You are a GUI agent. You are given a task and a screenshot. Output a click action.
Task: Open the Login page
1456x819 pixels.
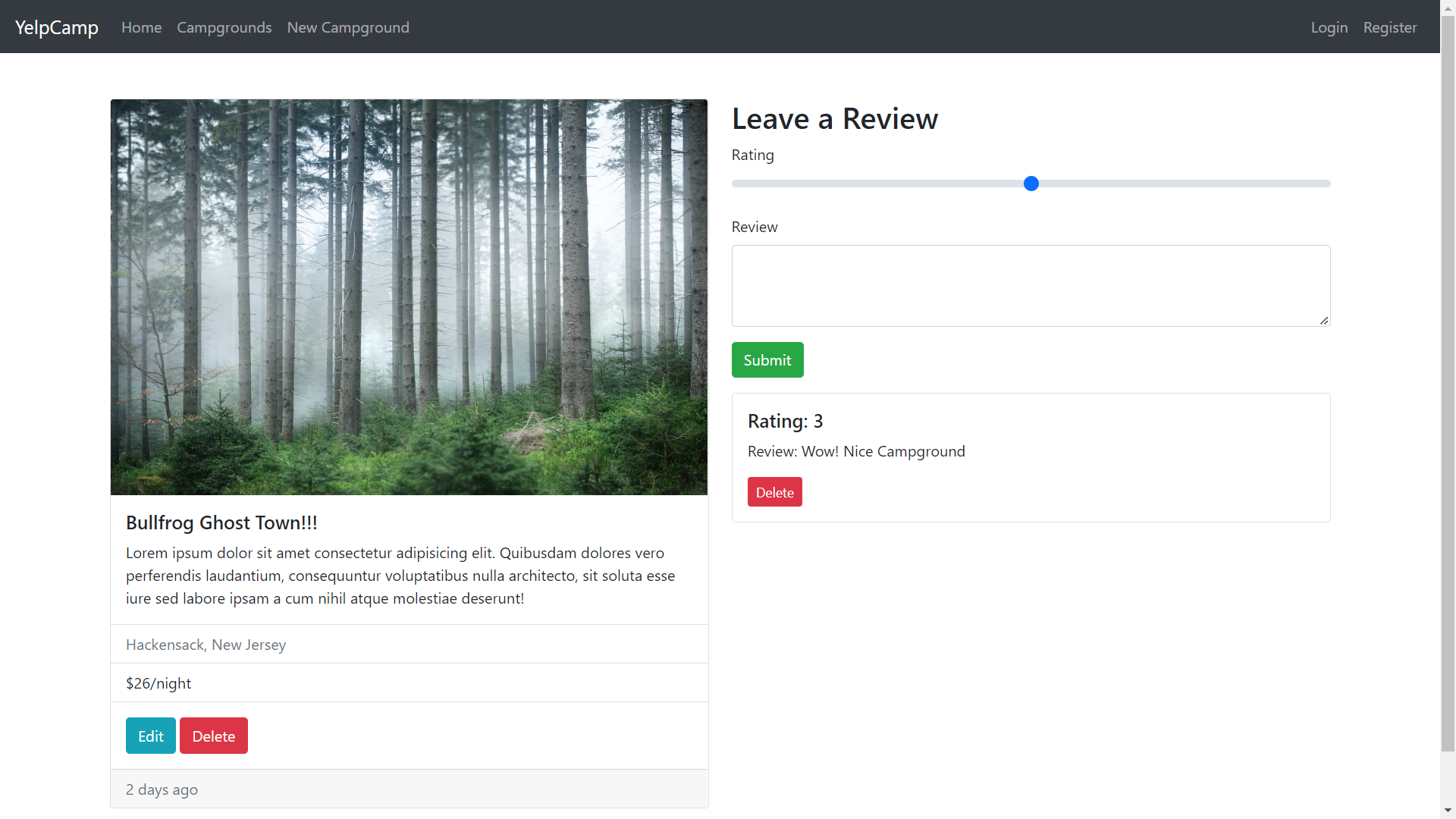tap(1329, 27)
